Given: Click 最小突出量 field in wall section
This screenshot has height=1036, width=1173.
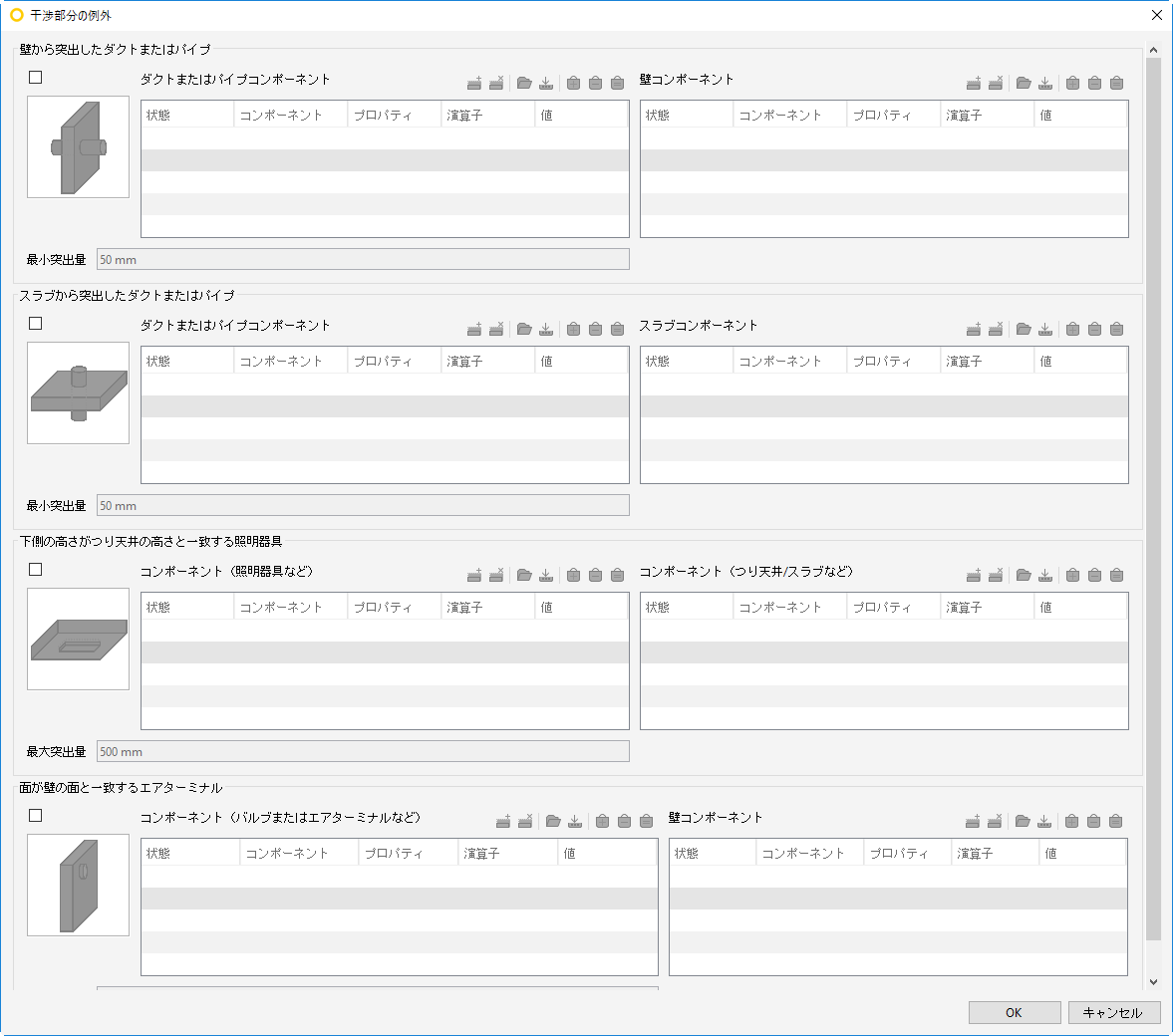Looking at the screenshot, I should (x=363, y=260).
